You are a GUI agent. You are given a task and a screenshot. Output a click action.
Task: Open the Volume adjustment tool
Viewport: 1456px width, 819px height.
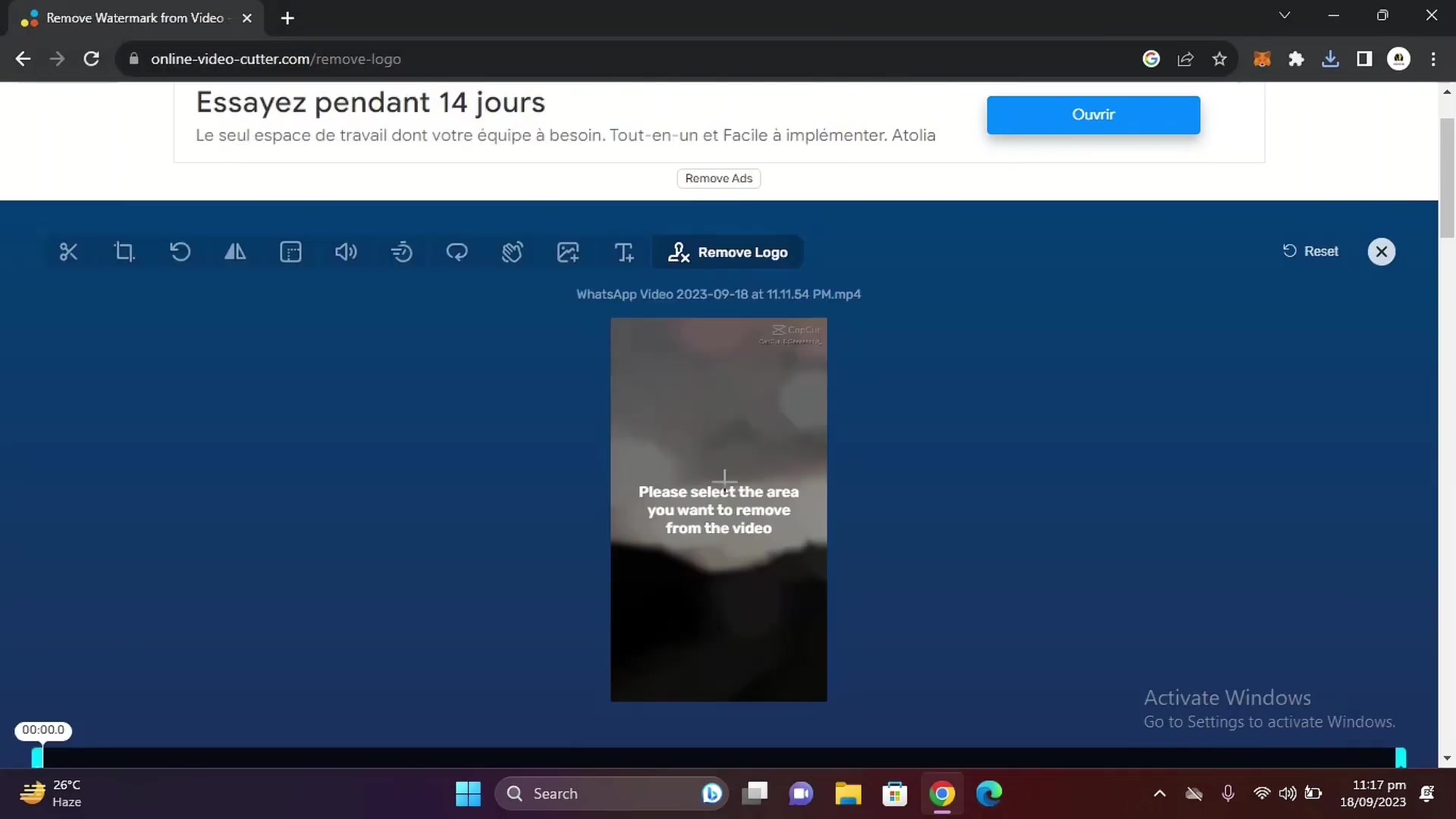346,252
